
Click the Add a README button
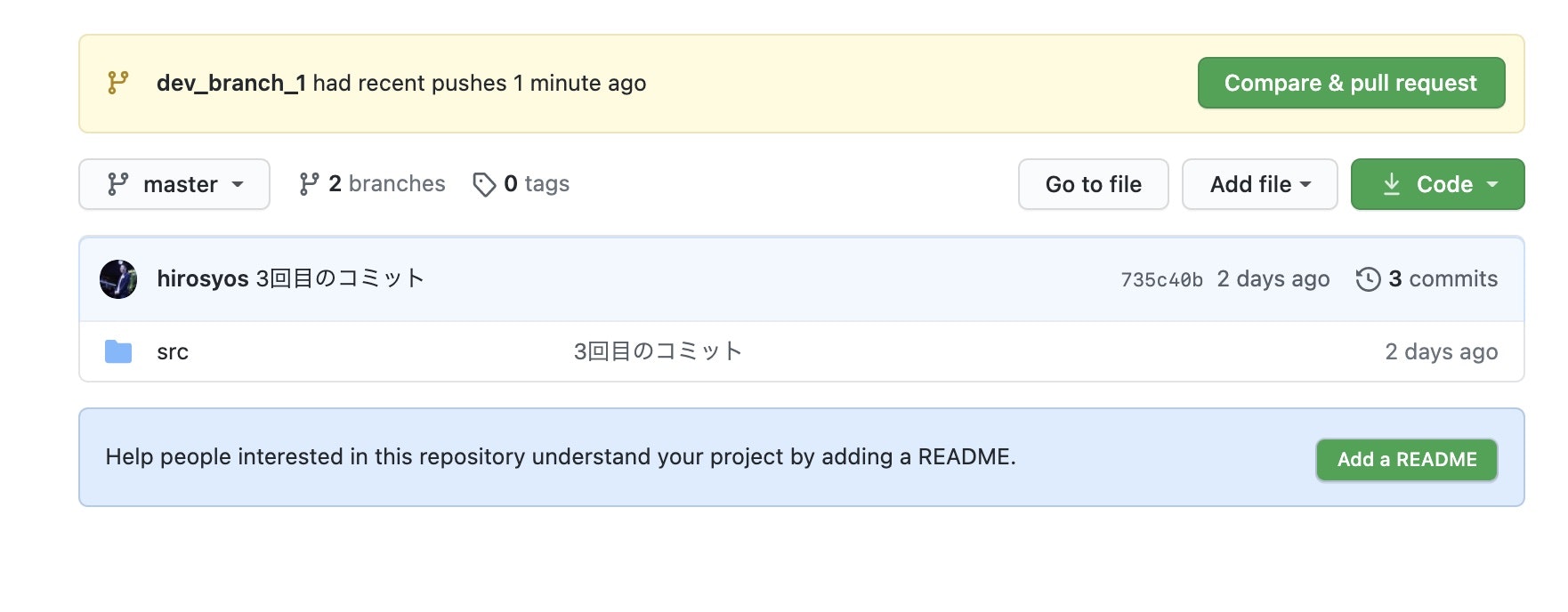pos(1406,460)
